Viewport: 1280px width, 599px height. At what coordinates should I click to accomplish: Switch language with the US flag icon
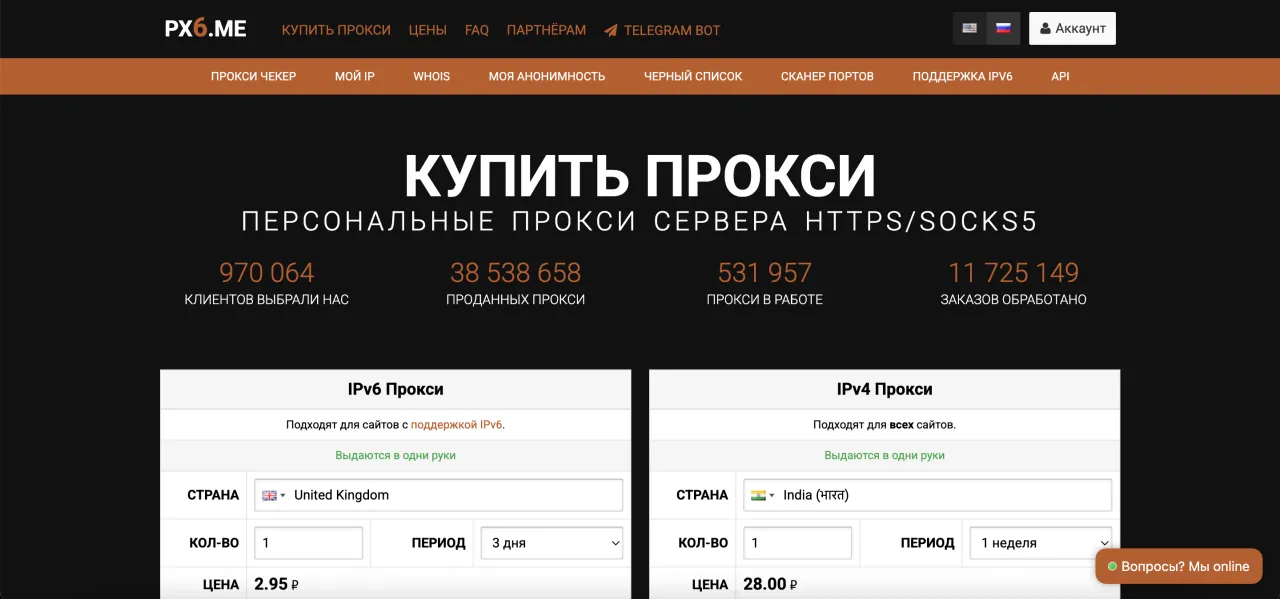pos(969,28)
